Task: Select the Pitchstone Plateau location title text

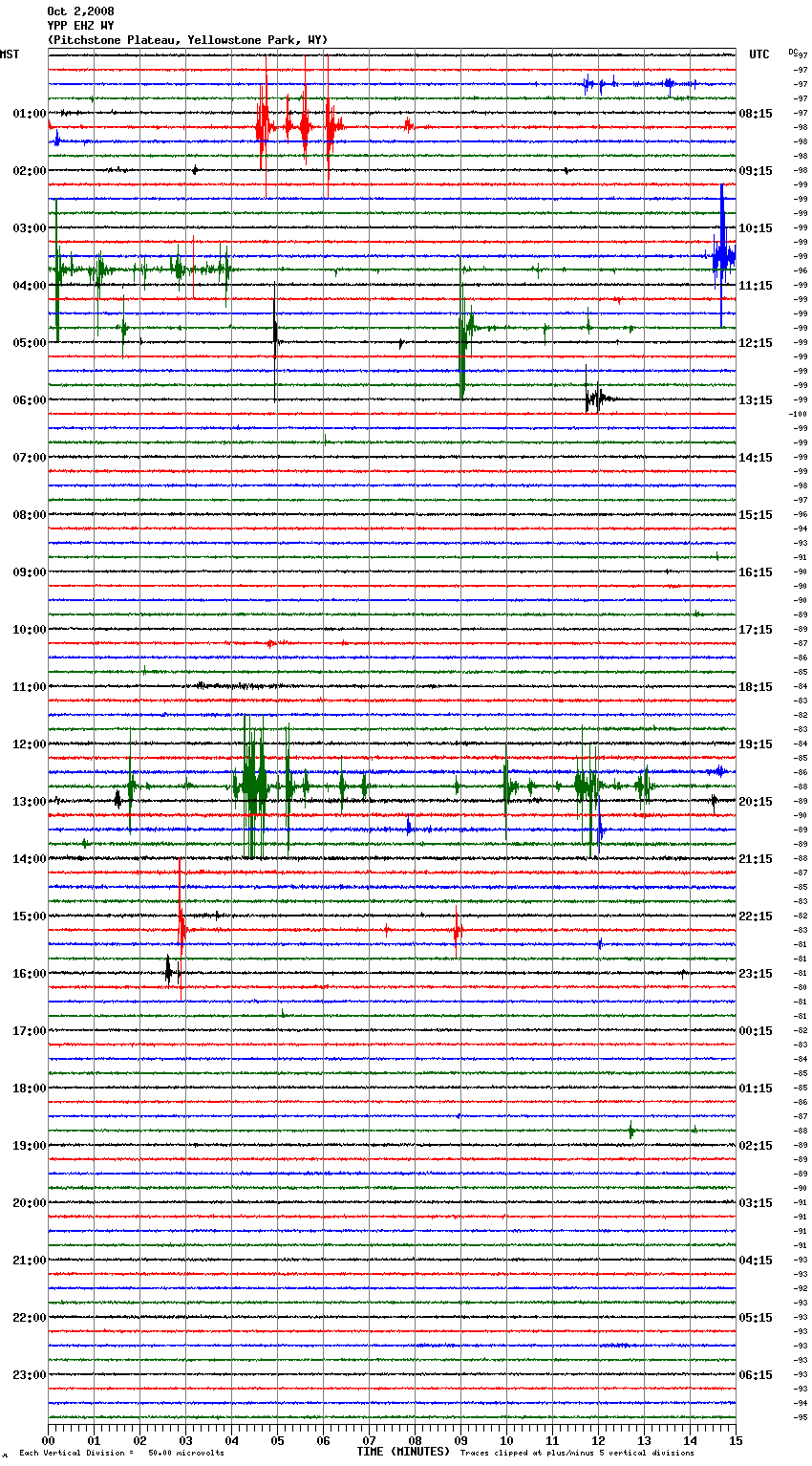Action: point(187,40)
